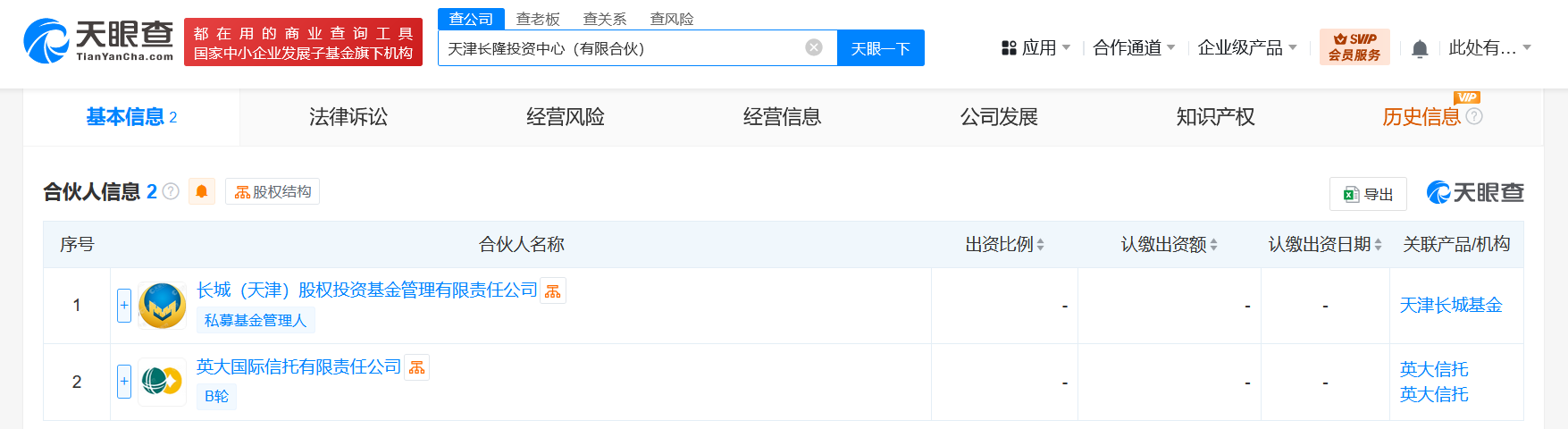
Task: Open the 应用 dropdown menu
Action: pyautogui.click(x=1036, y=48)
